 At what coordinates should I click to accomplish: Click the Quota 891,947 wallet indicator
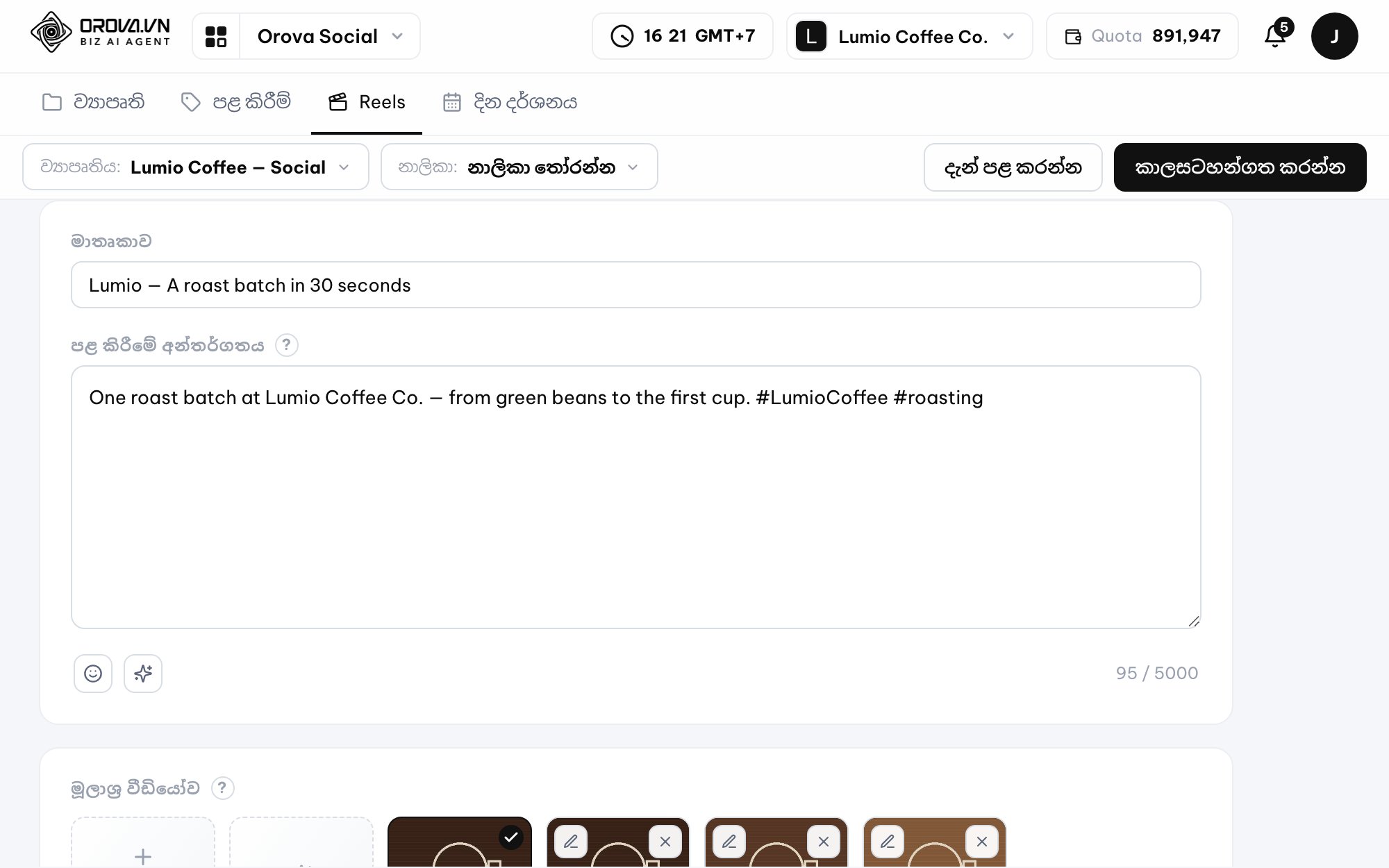(1142, 36)
